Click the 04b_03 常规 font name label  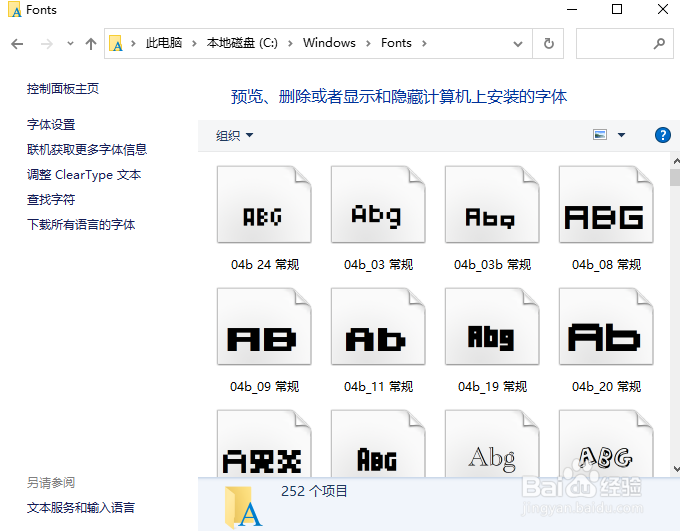coord(378,264)
